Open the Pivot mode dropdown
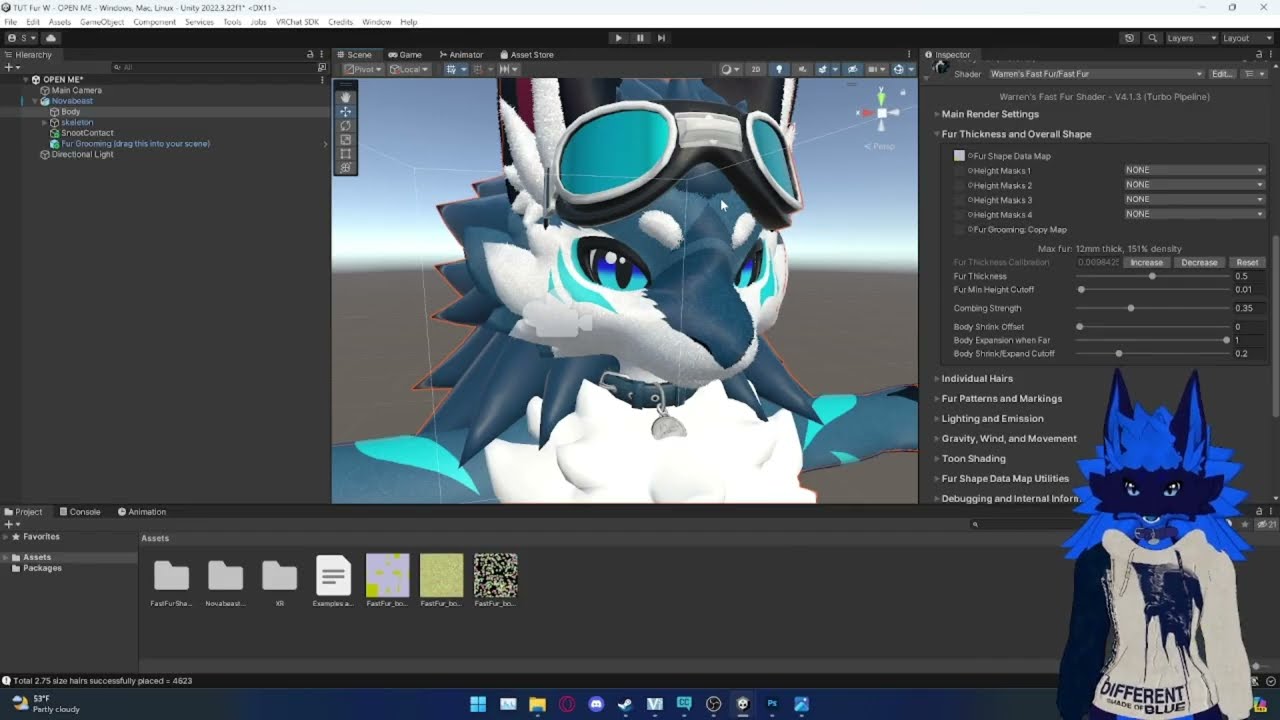 (363, 69)
